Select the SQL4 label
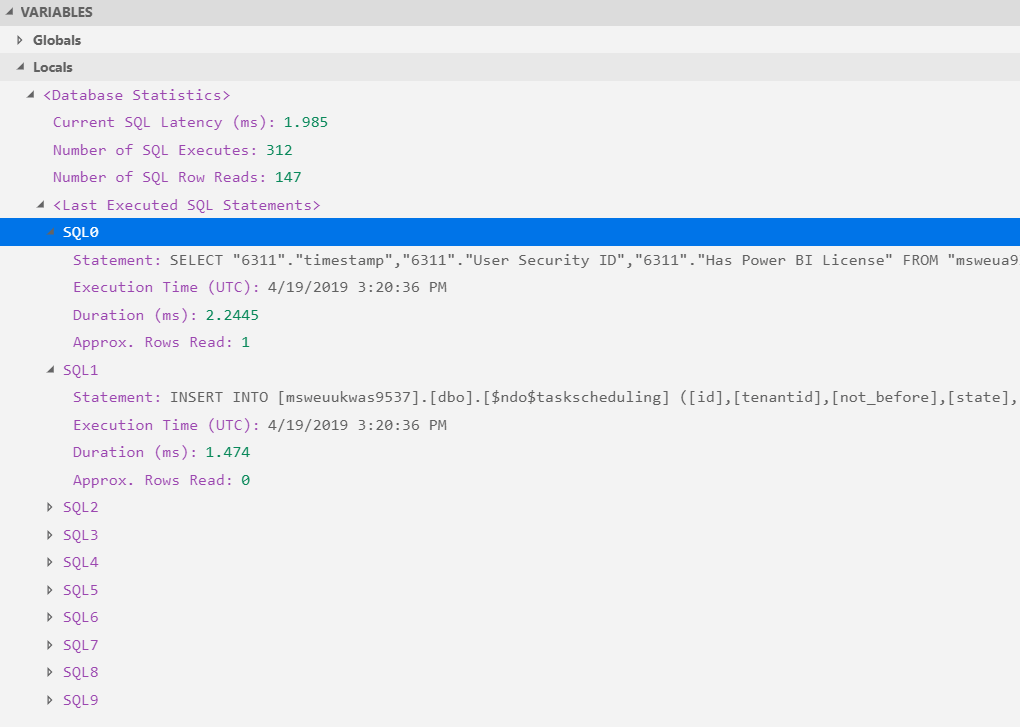This screenshot has height=727, width=1020. [x=81, y=562]
